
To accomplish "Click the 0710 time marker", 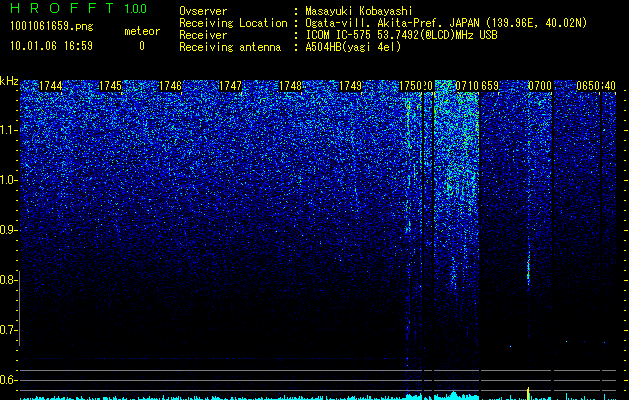I will tap(467, 86).
